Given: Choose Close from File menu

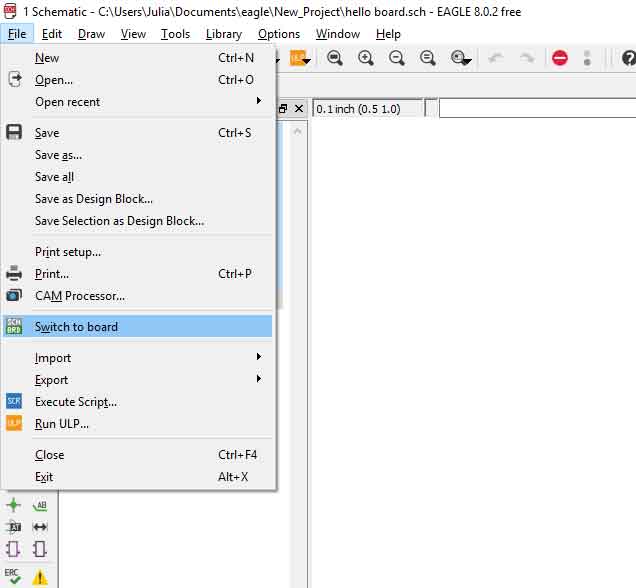Looking at the screenshot, I should [138, 455].
